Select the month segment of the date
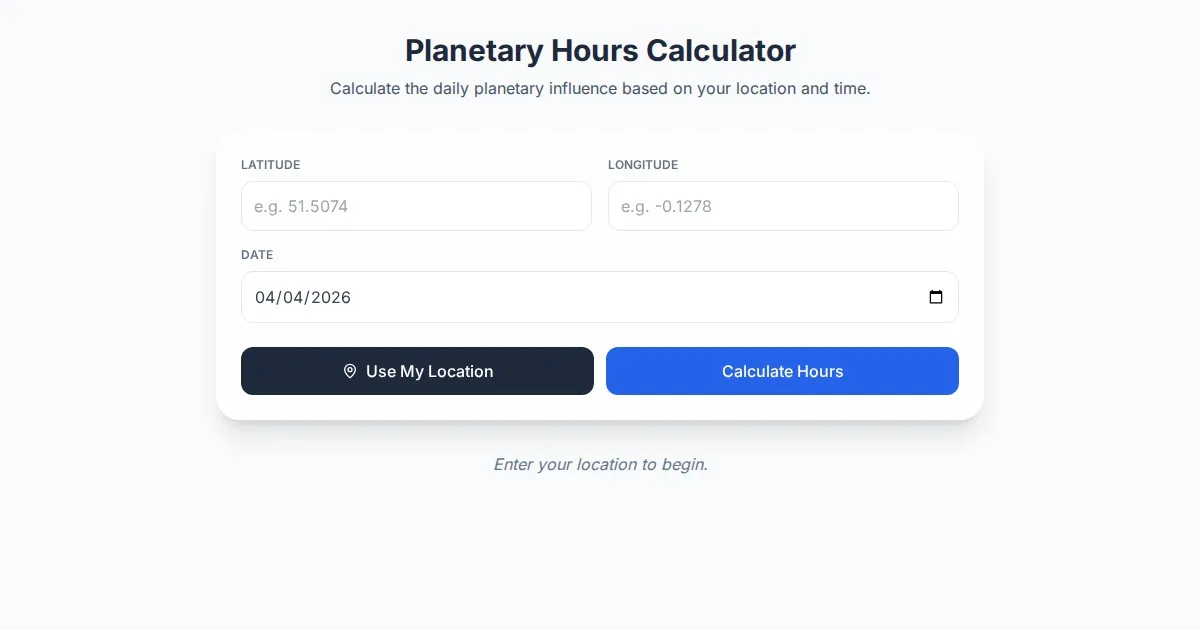 coord(265,297)
